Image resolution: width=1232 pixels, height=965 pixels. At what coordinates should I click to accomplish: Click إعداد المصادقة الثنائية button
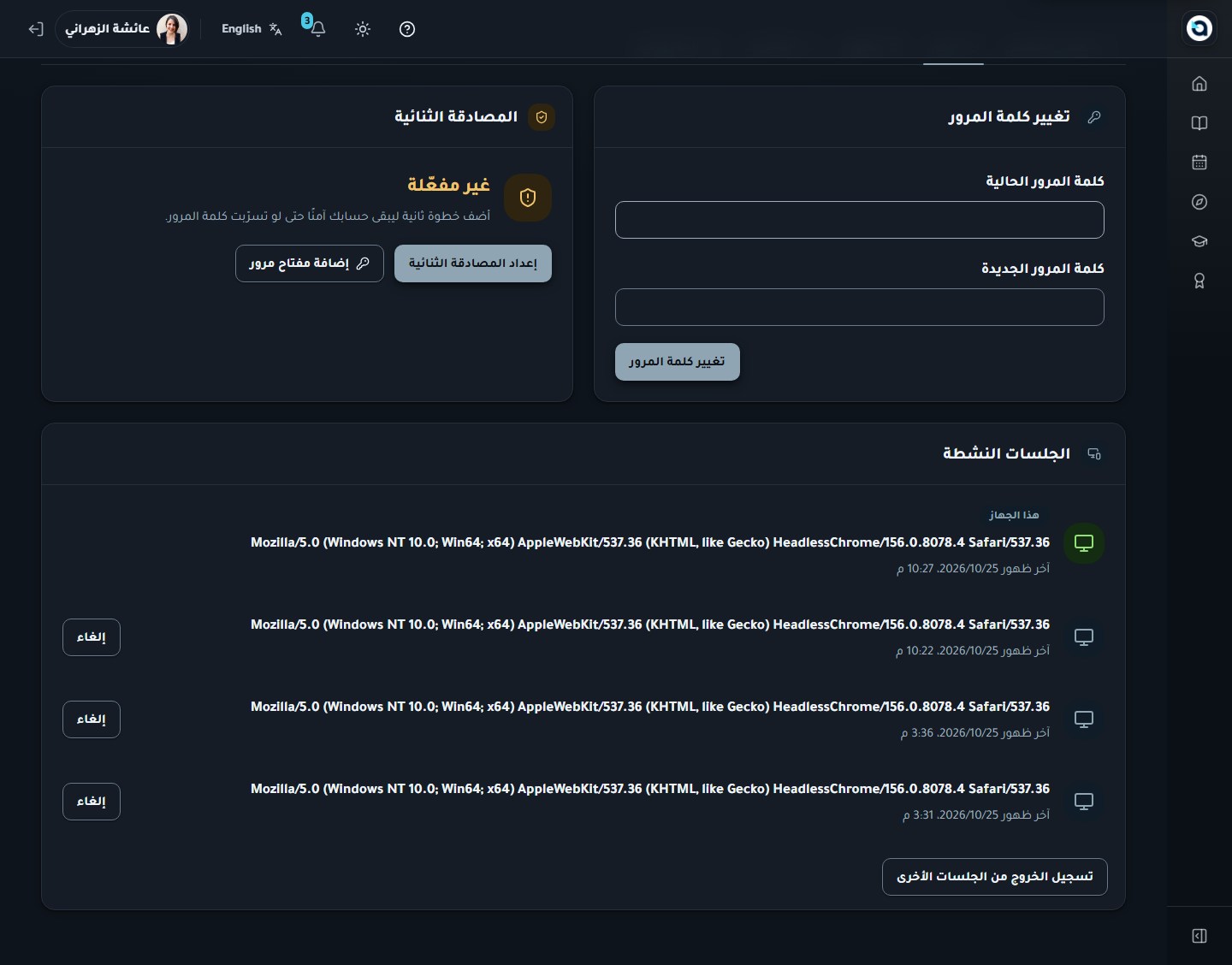473,263
